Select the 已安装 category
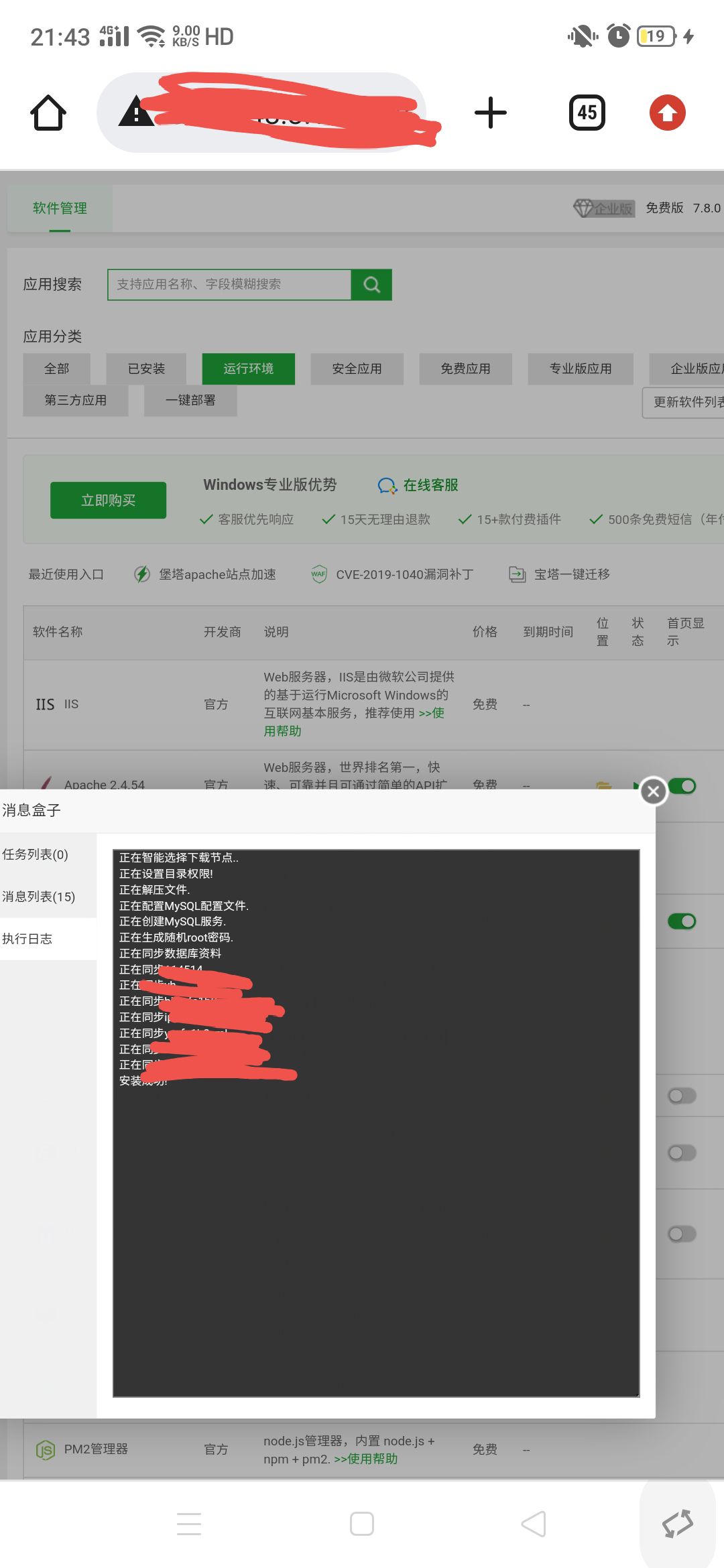 [x=146, y=369]
